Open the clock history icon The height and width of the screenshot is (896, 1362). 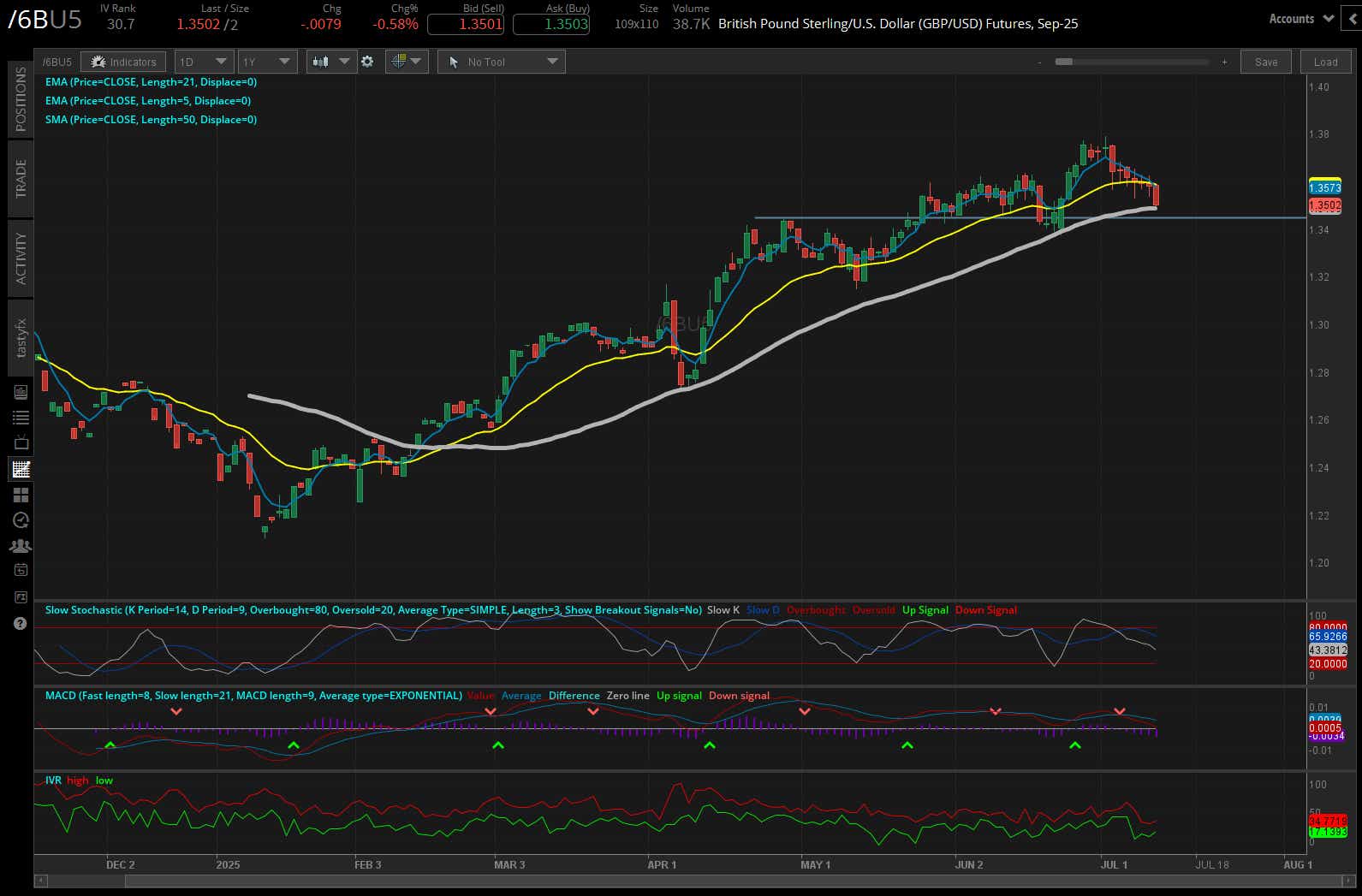pos(21,520)
